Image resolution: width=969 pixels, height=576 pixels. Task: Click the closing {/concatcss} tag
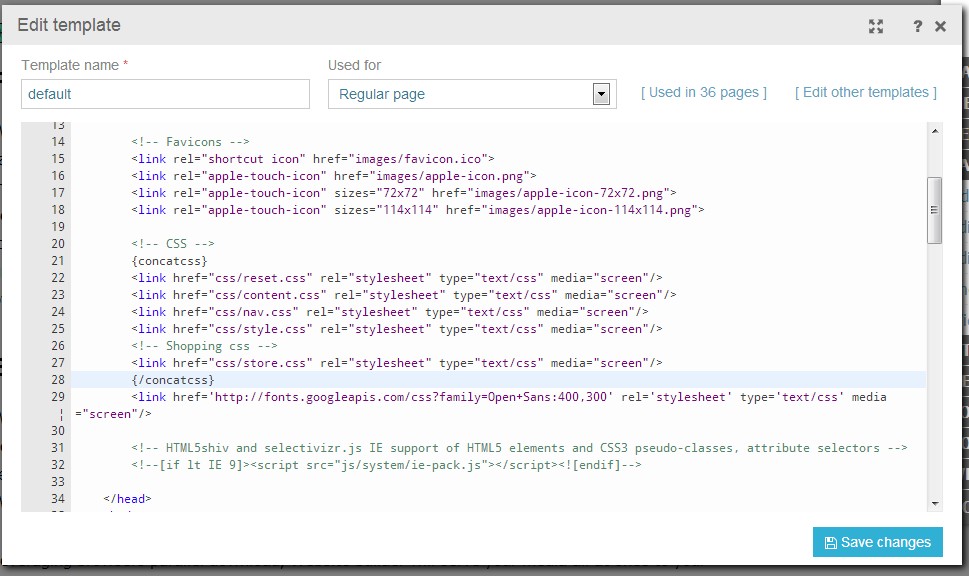(173, 380)
